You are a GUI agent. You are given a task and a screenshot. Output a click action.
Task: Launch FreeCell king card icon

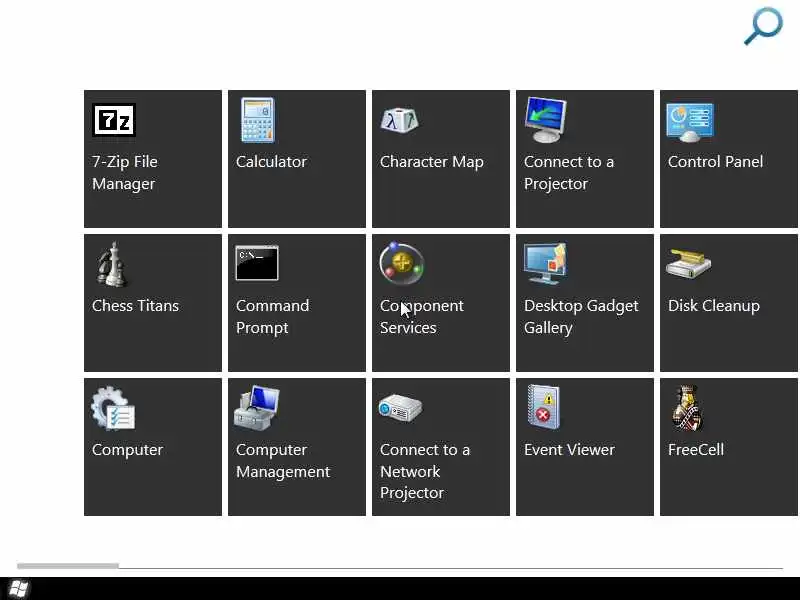[688, 408]
